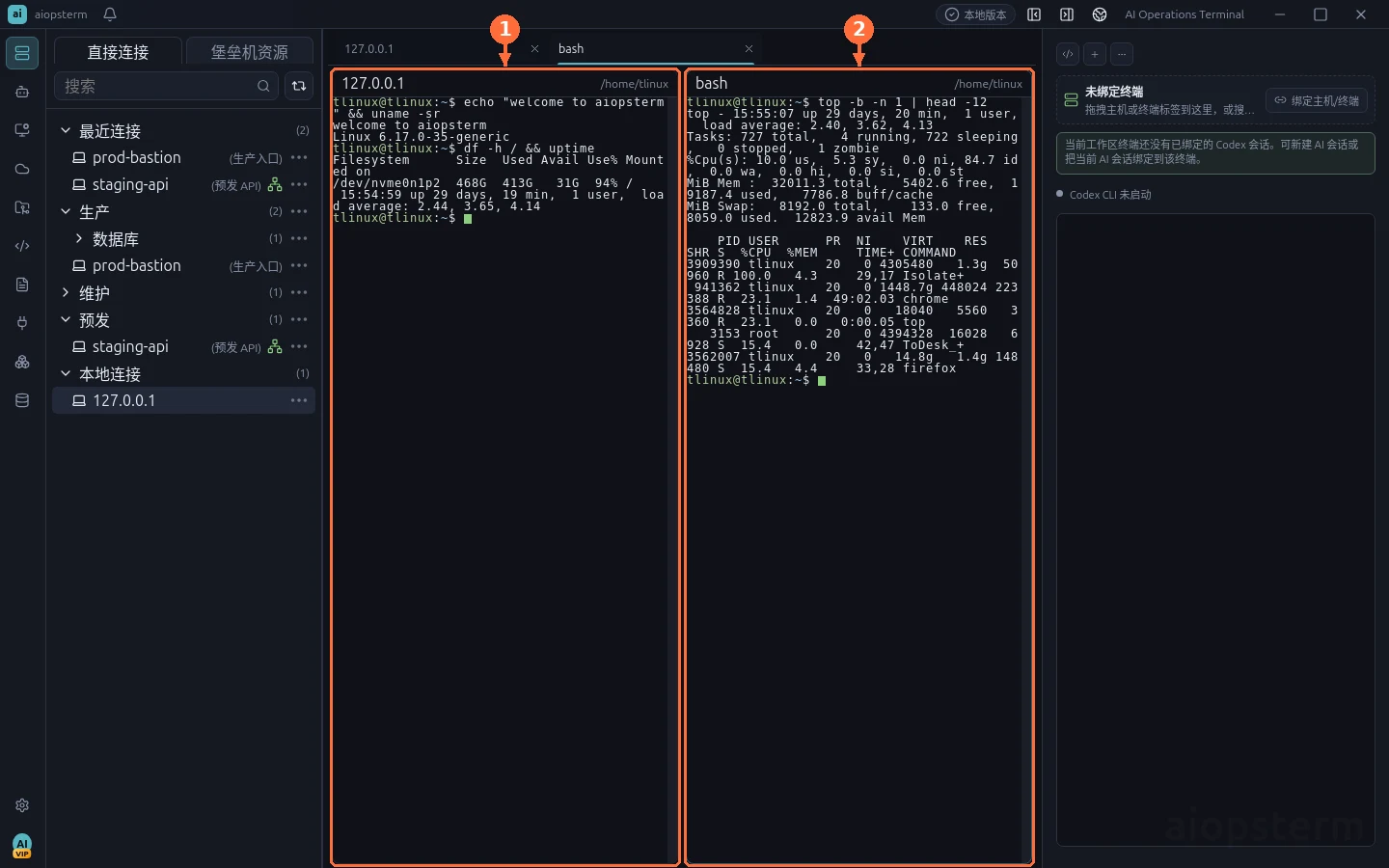Screen dimensions: 1389x868
Task: Click the aiopsterm app logo
Action: click(x=17, y=14)
